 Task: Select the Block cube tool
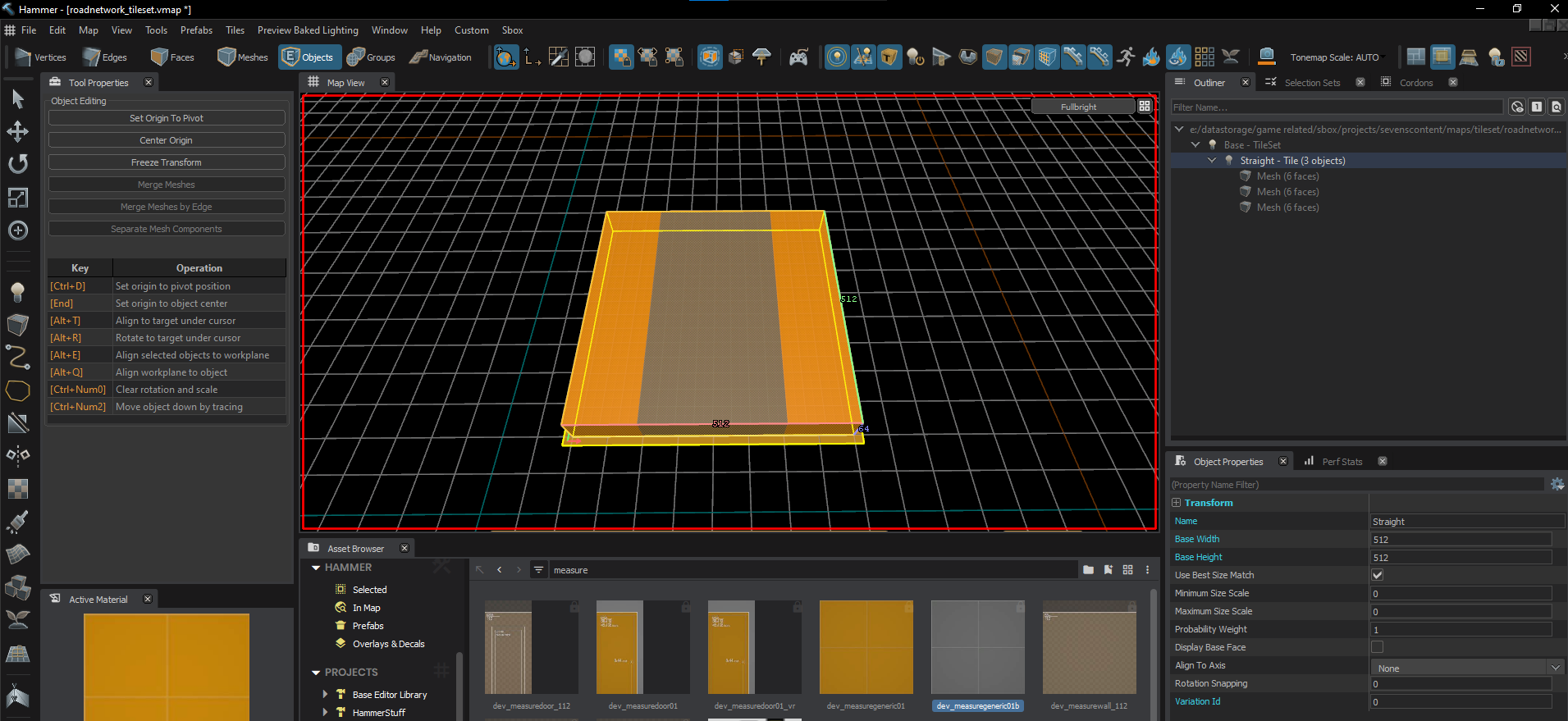[x=17, y=325]
